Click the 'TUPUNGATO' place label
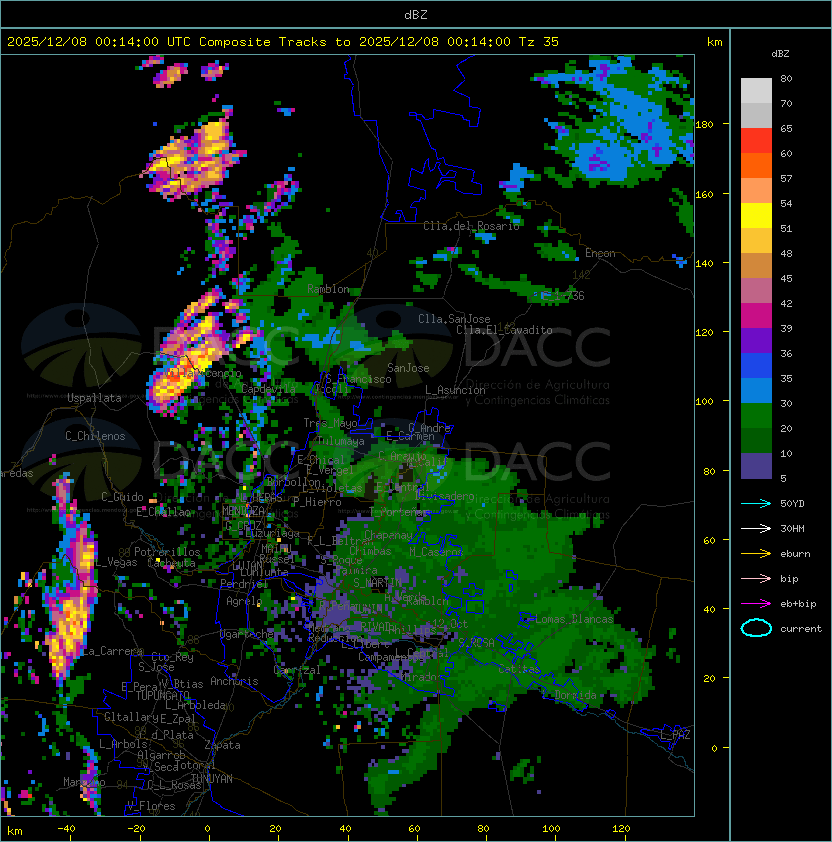832x842 pixels. point(161,696)
